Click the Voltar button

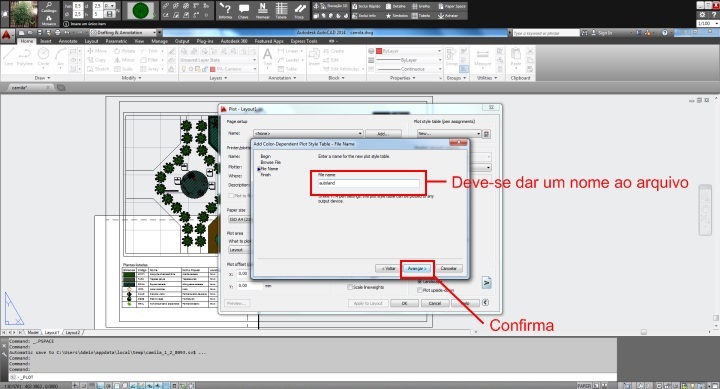click(388, 269)
